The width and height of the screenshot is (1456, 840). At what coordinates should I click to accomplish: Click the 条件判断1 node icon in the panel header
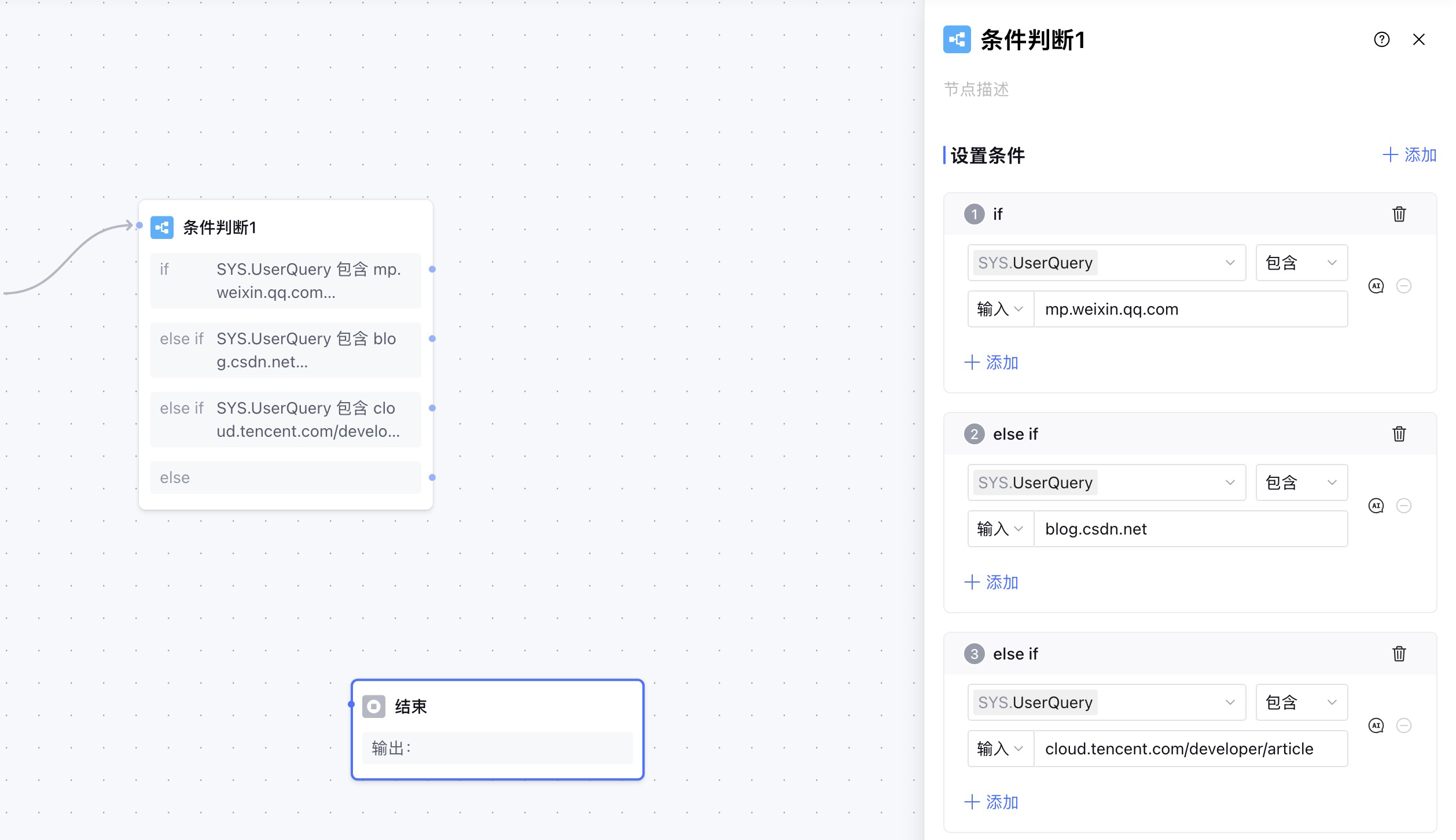(x=957, y=39)
